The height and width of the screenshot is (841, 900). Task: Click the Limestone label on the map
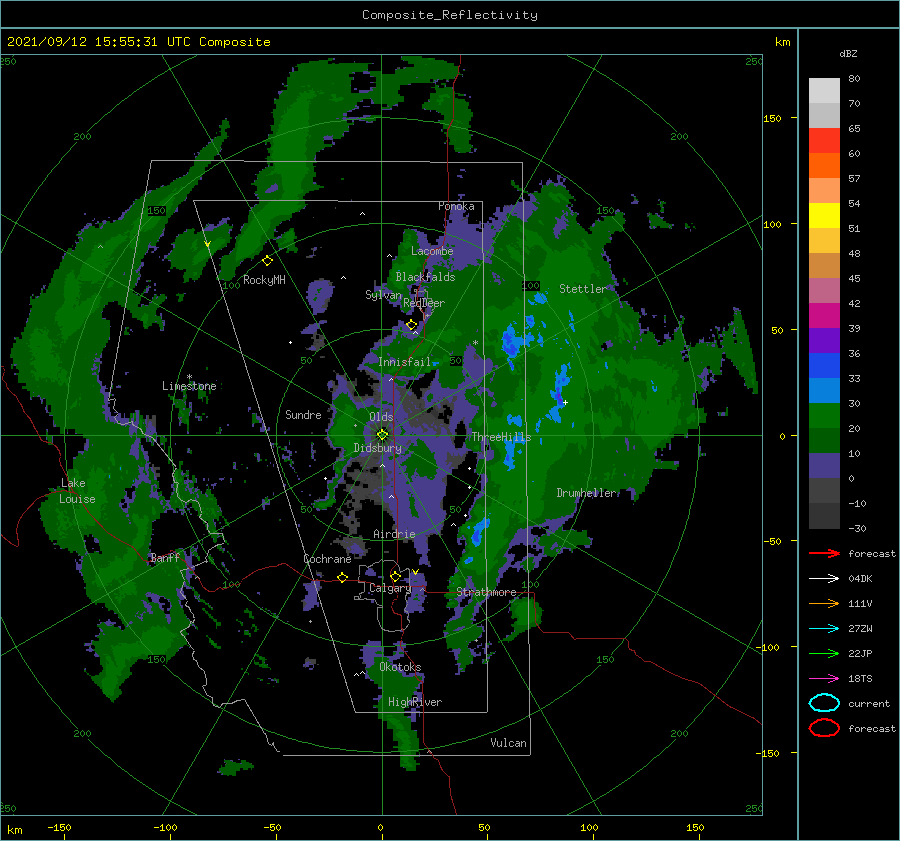(189, 386)
